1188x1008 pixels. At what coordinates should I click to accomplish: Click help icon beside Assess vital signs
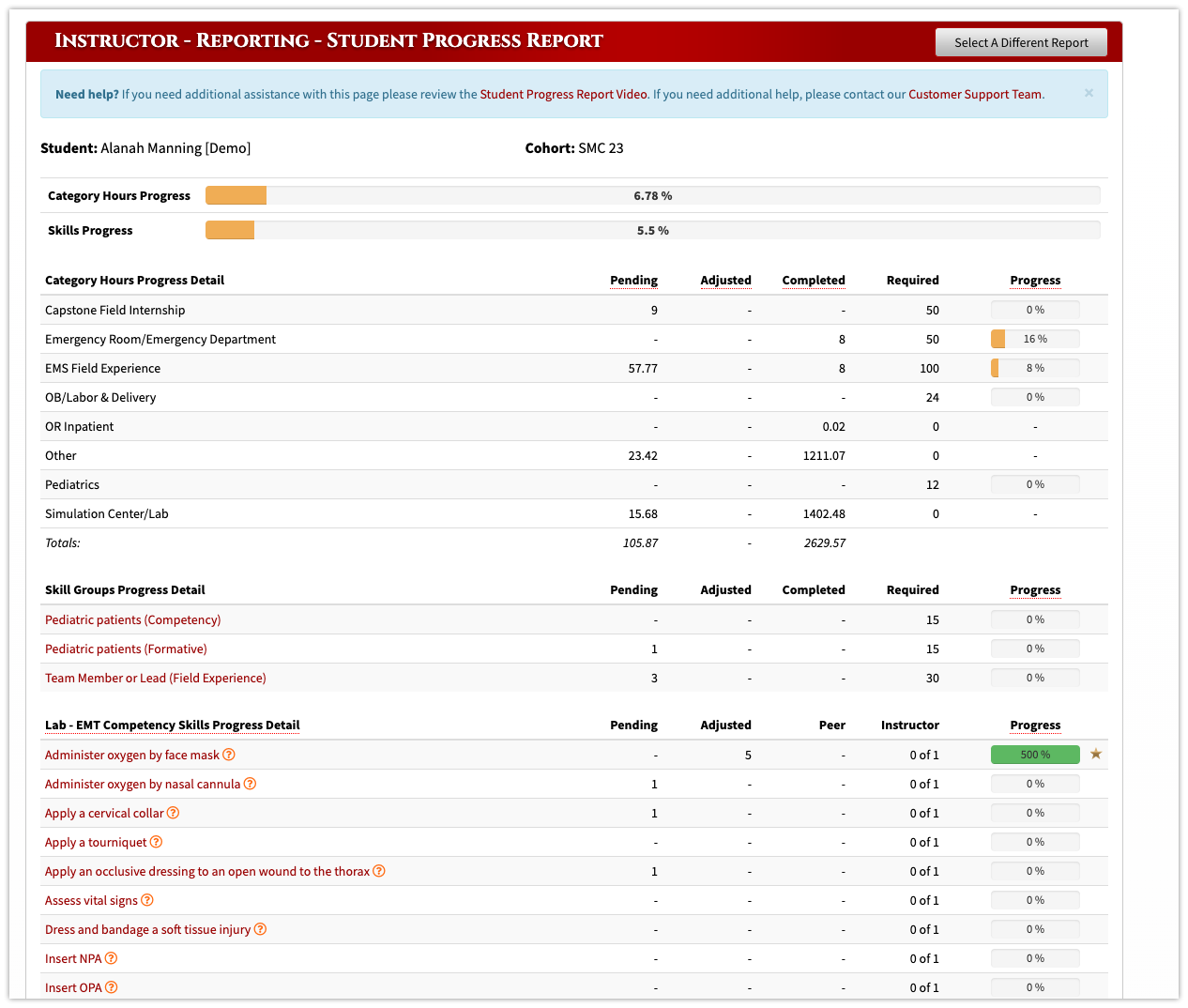click(146, 900)
